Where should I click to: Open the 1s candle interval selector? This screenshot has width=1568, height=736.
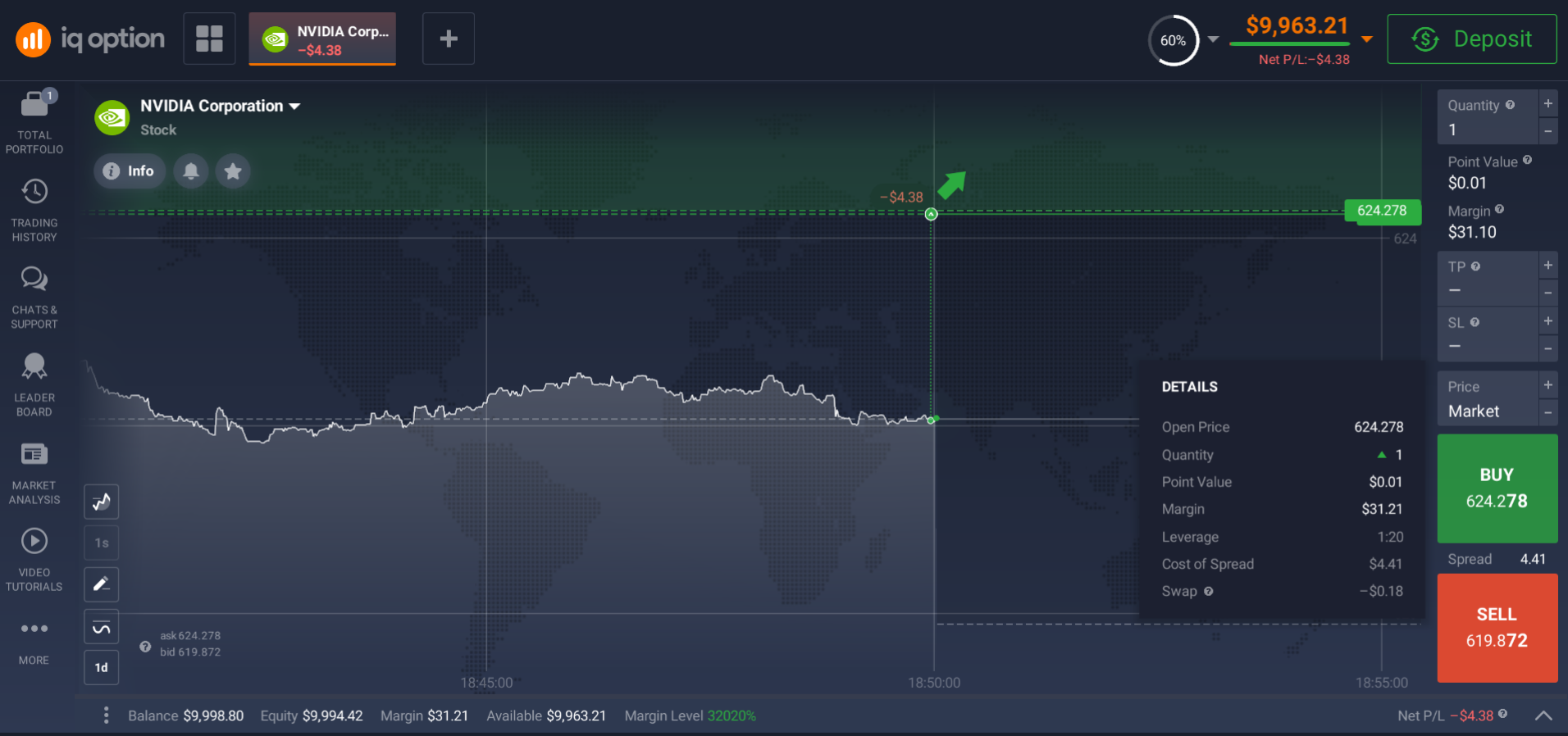102,543
